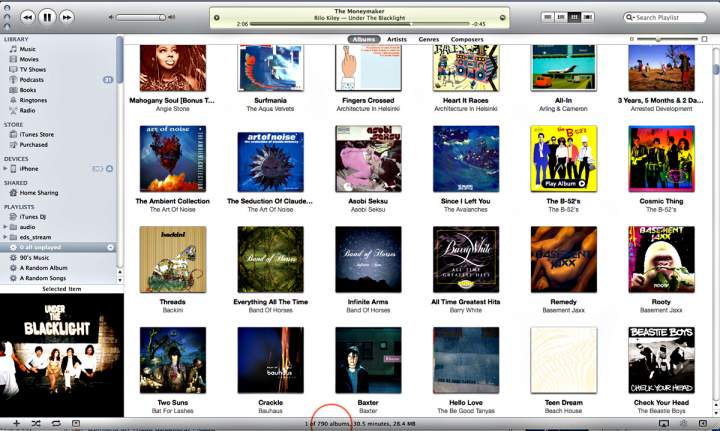Select the Albums tab
720x431 pixels.
point(364,39)
